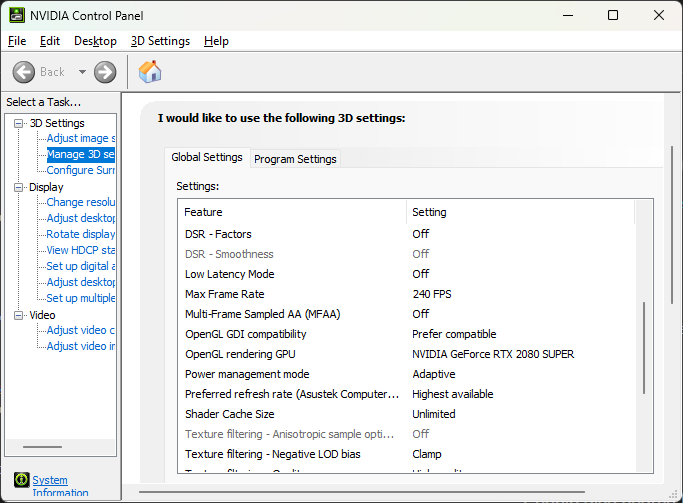The image size is (683, 503).
Task: Click the NVIDIA logo in title bar
Action: pyautogui.click(x=15, y=15)
